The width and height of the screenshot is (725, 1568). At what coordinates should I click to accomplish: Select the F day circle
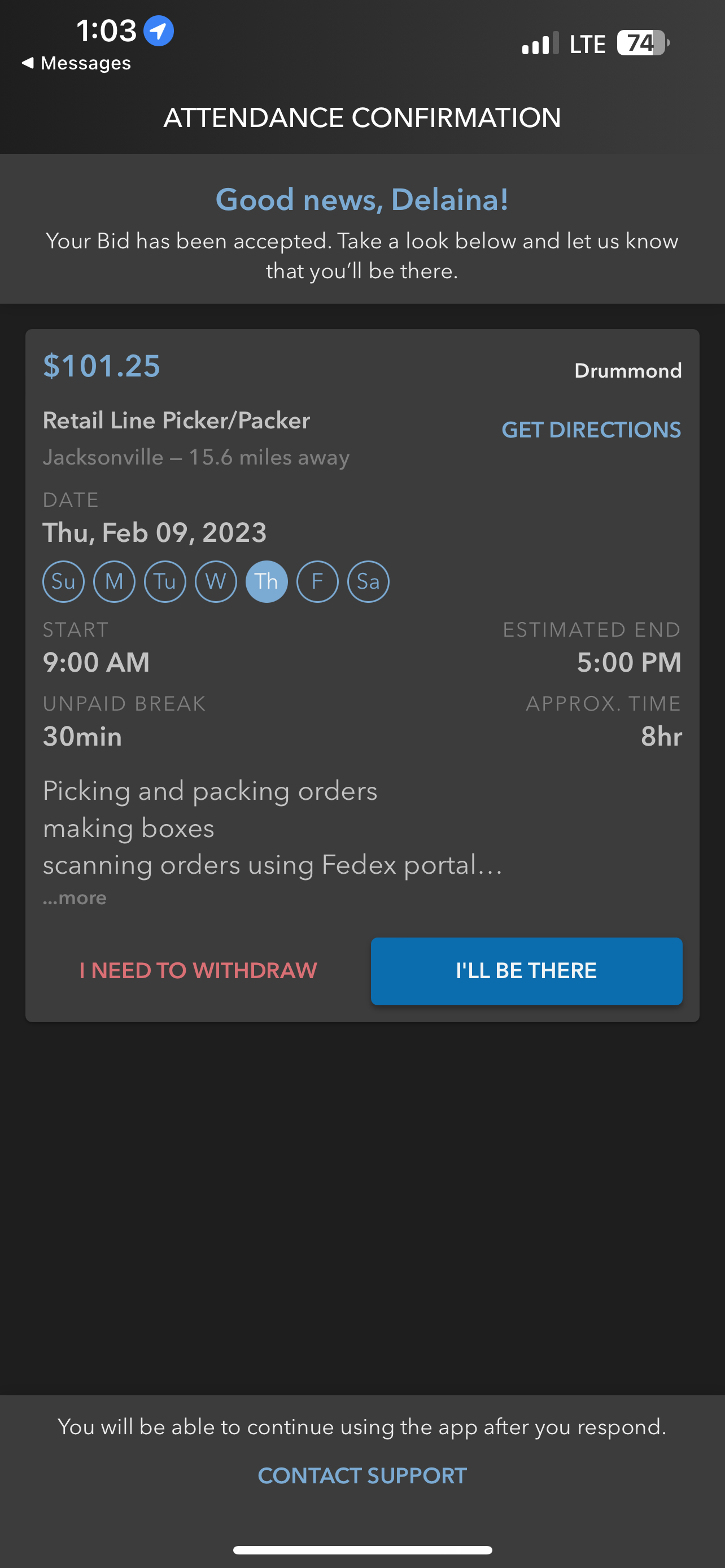(317, 581)
